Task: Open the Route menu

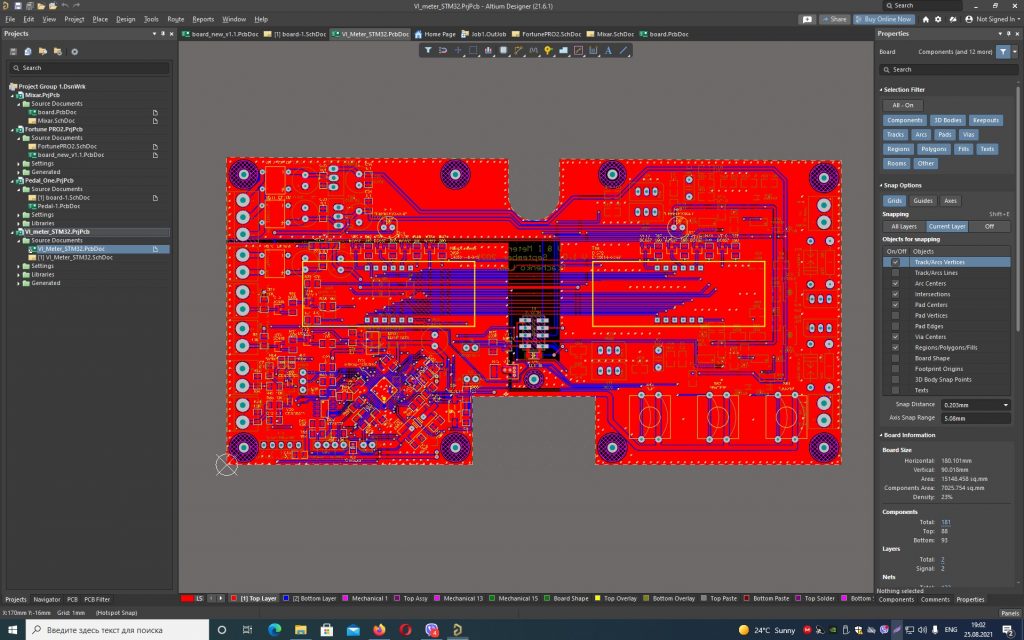Action: click(x=175, y=19)
